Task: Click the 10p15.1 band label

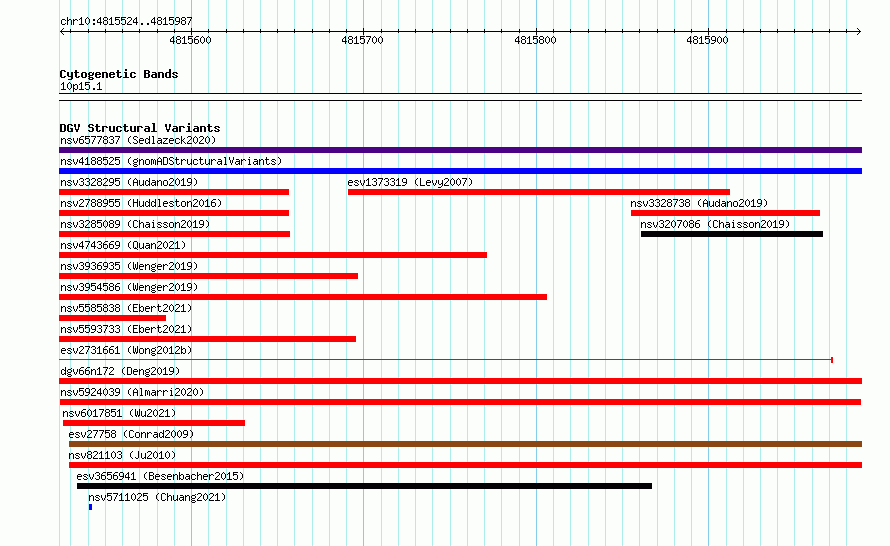Action: tap(81, 86)
